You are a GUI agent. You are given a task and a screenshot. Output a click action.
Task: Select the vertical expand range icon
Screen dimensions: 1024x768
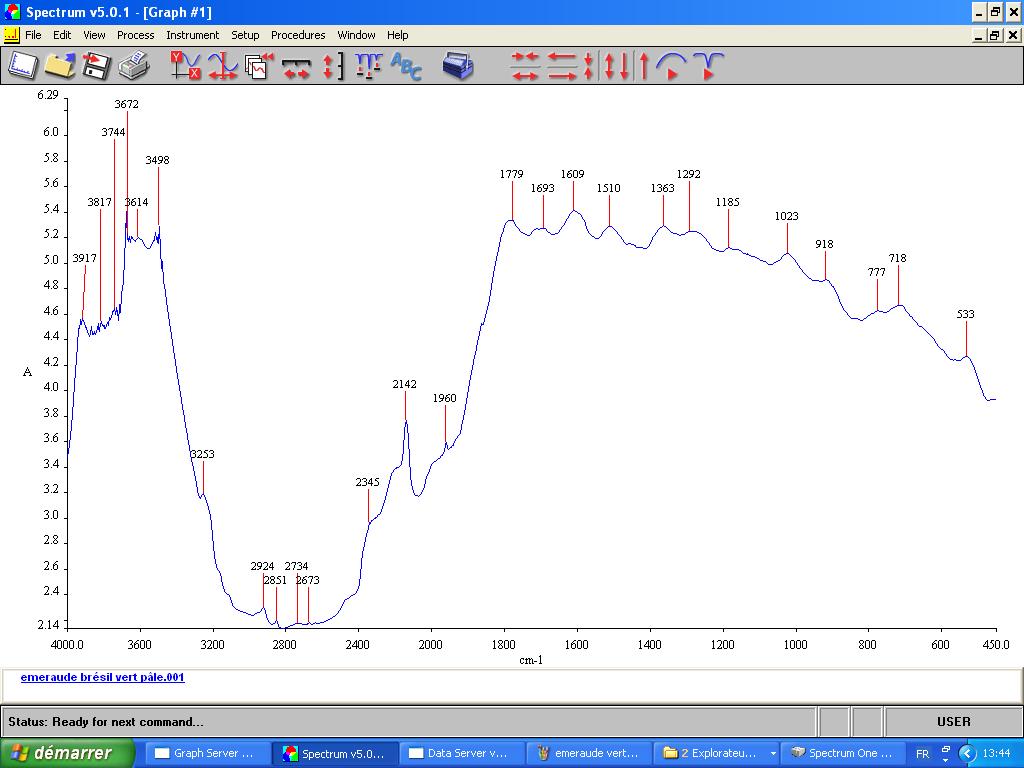(333, 66)
